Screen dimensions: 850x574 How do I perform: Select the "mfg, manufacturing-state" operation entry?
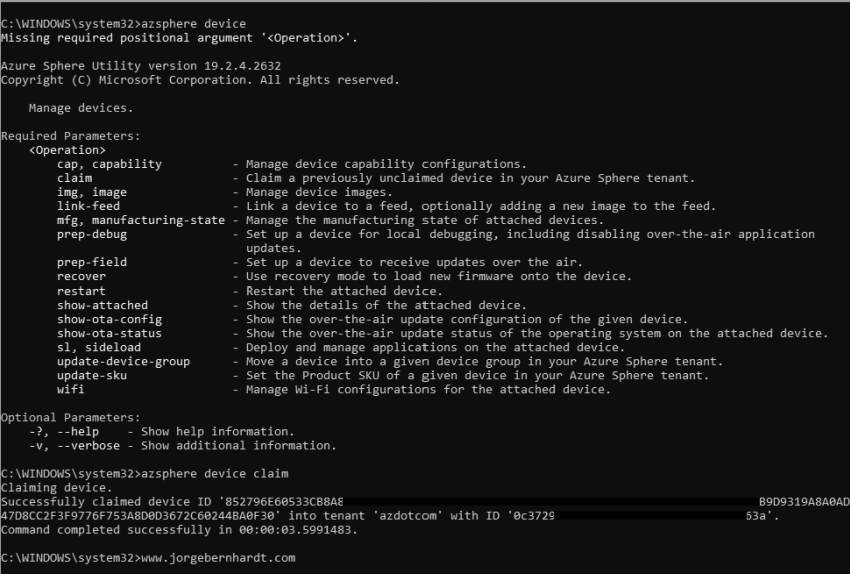[x=141, y=220]
